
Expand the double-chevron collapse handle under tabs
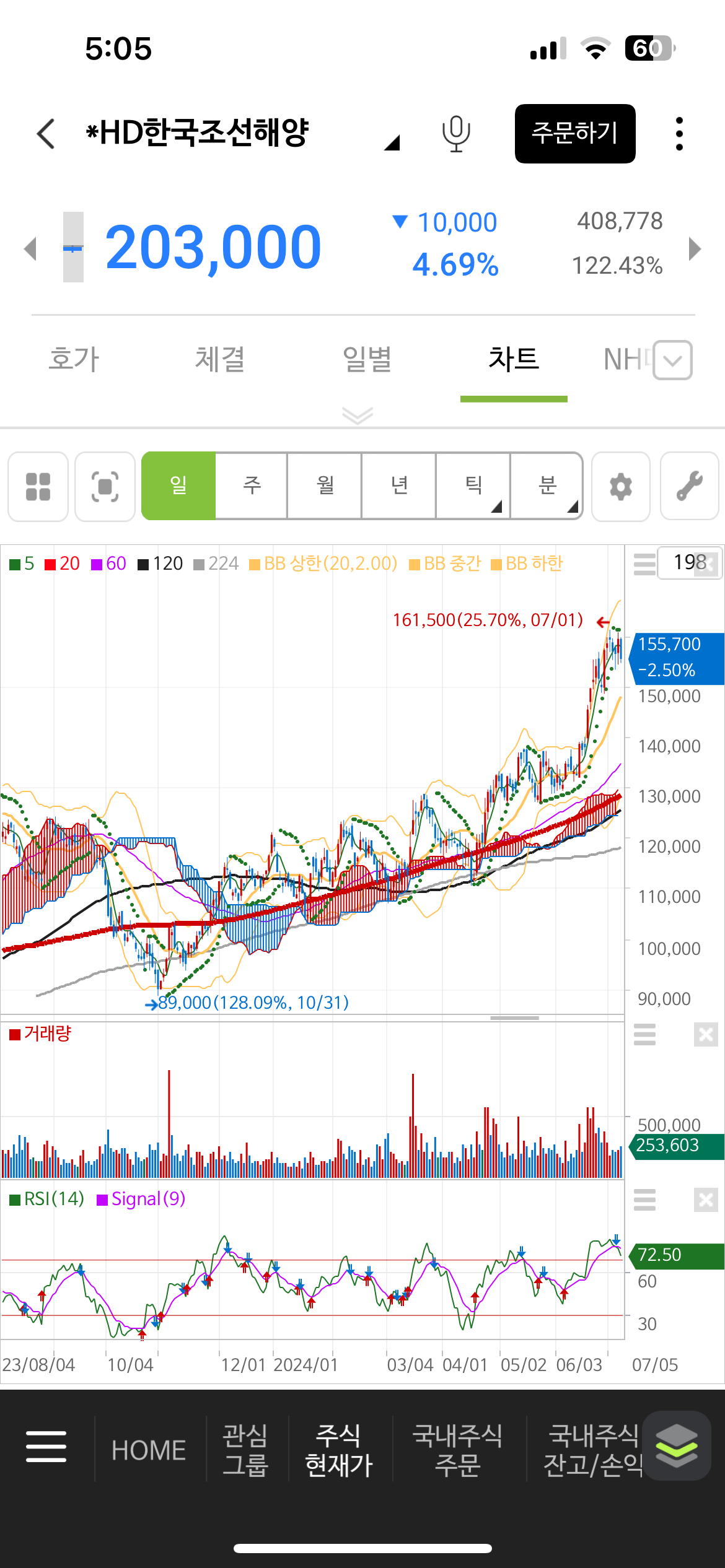pos(358,415)
